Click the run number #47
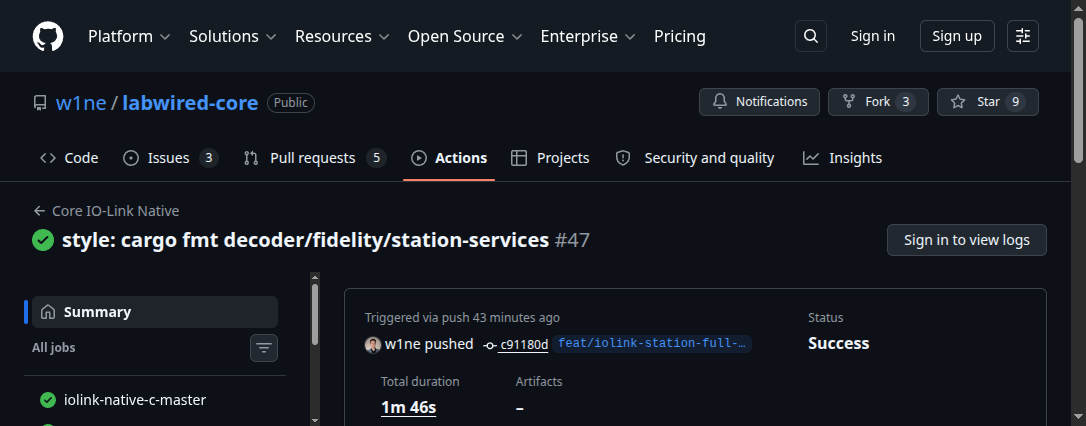1086x426 pixels. pyautogui.click(x=572, y=240)
